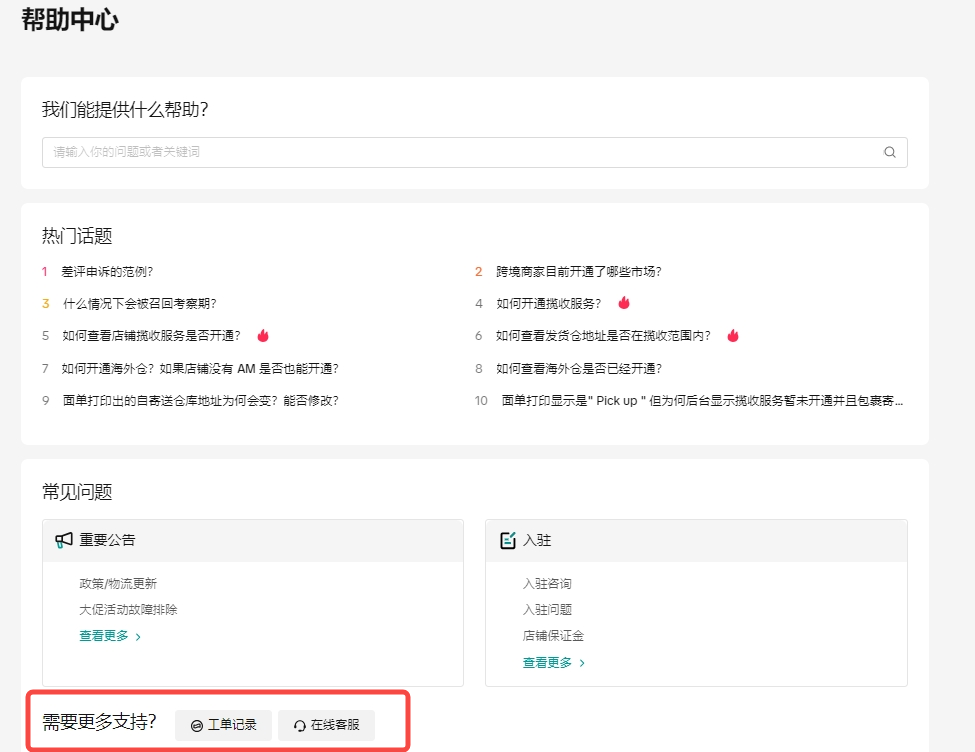
Task: Open topic 差评申诉的范例
Action: click(107, 271)
